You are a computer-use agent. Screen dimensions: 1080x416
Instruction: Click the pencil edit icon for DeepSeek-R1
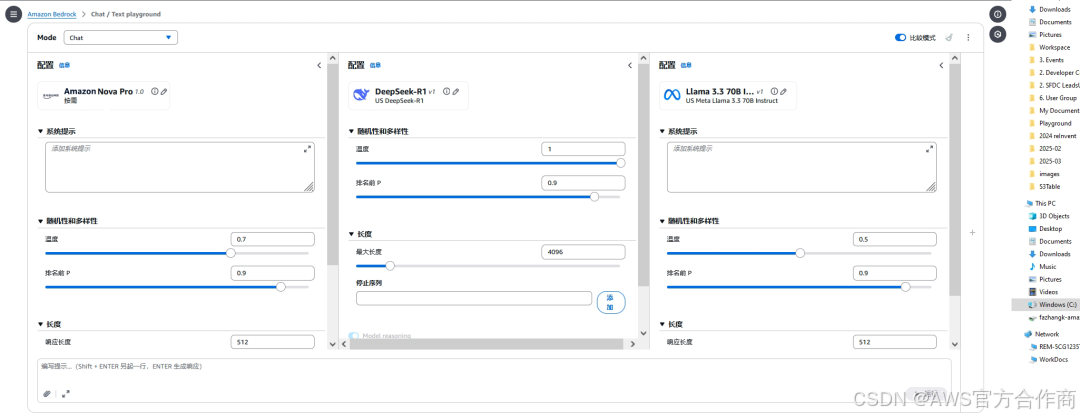pos(456,91)
